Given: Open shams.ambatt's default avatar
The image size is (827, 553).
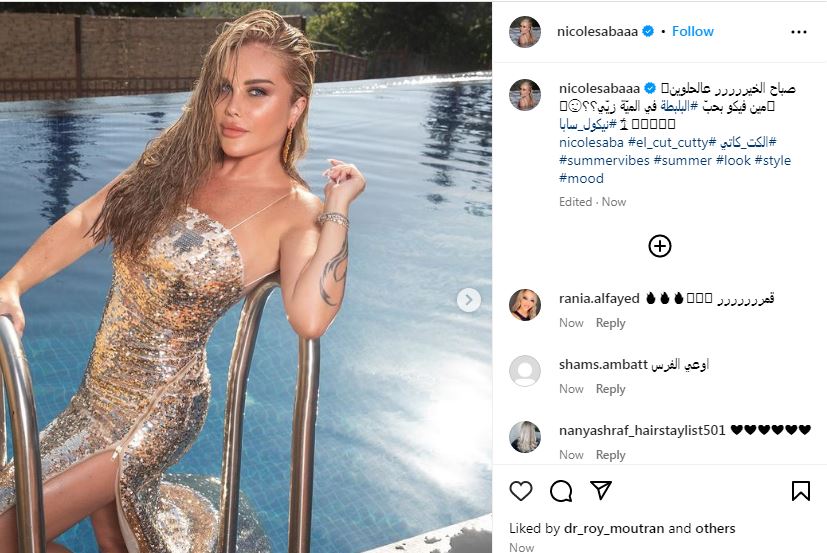Looking at the screenshot, I should point(525,371).
